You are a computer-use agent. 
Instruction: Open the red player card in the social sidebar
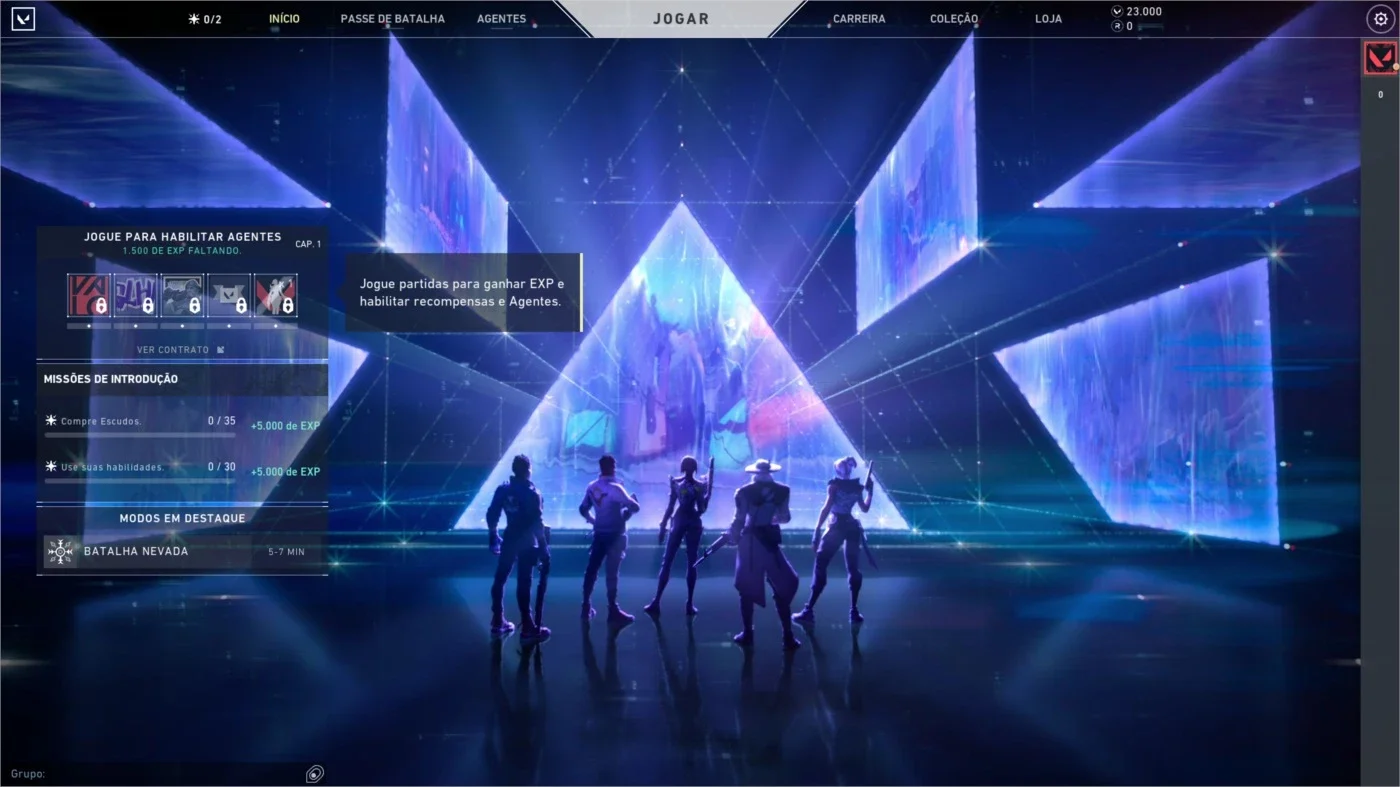(x=1380, y=59)
